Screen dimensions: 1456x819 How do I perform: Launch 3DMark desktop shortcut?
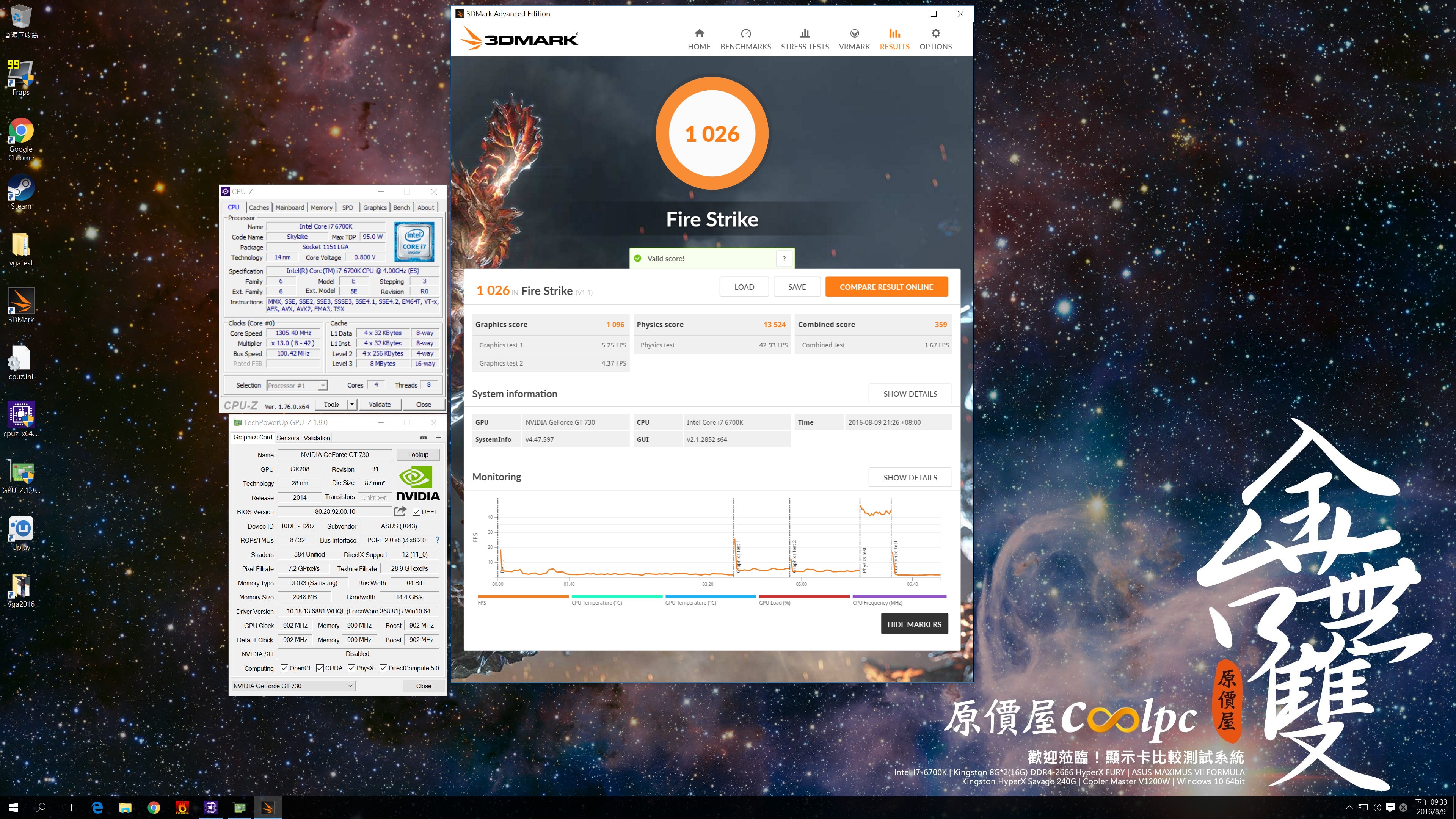(21, 306)
